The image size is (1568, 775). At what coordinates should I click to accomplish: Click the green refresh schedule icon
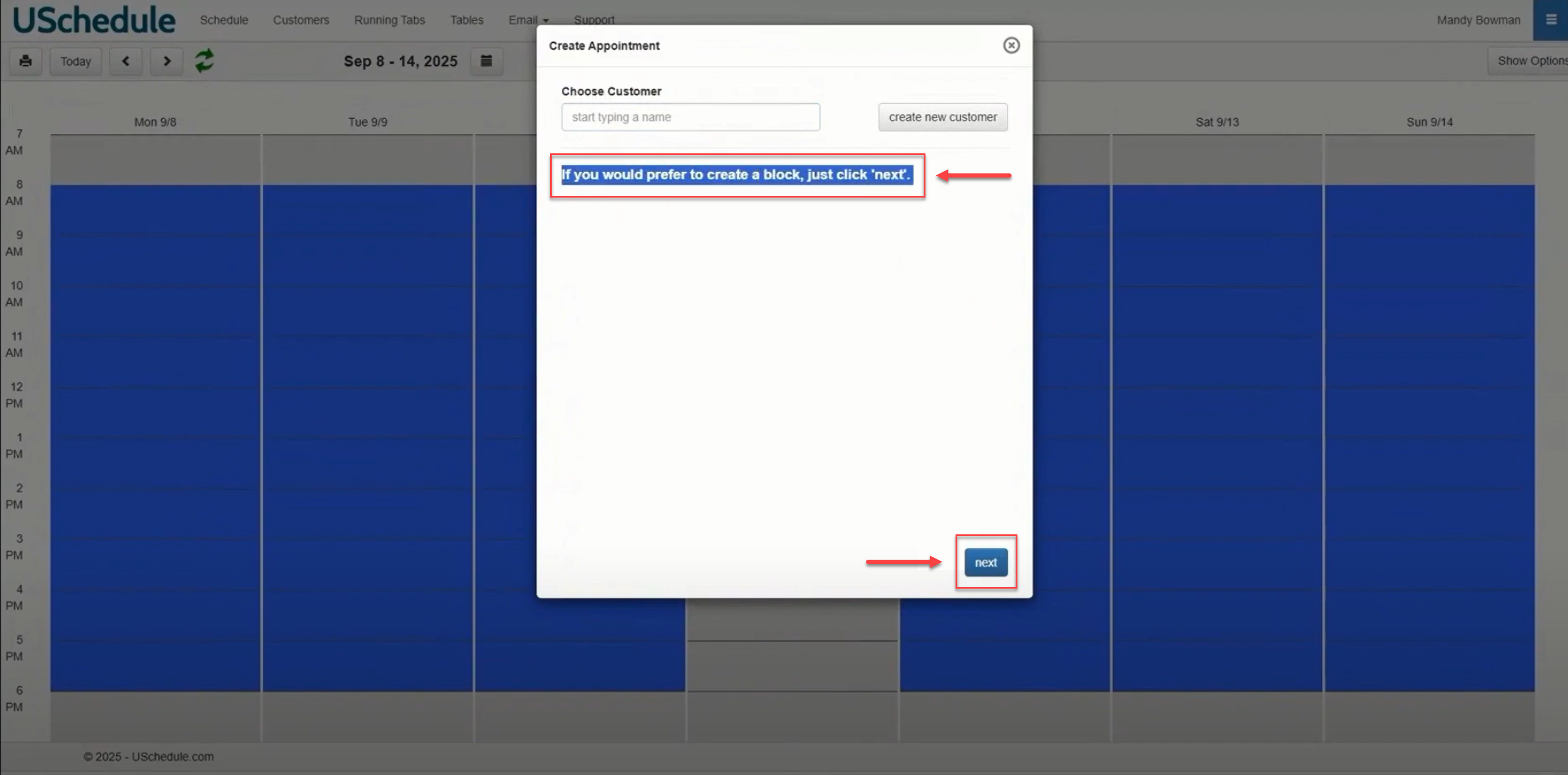204,61
